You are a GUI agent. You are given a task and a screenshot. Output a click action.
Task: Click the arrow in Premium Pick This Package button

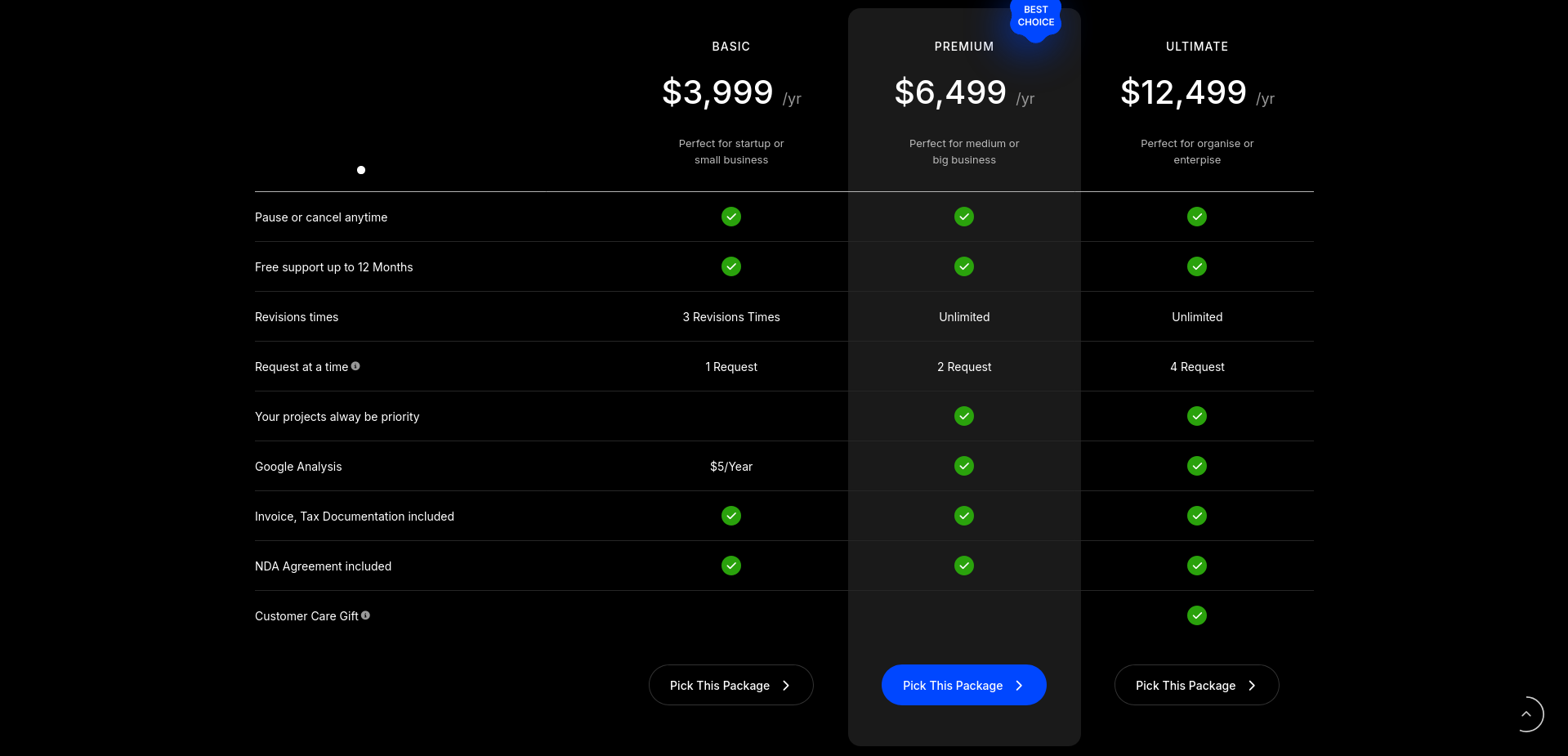pos(1019,686)
